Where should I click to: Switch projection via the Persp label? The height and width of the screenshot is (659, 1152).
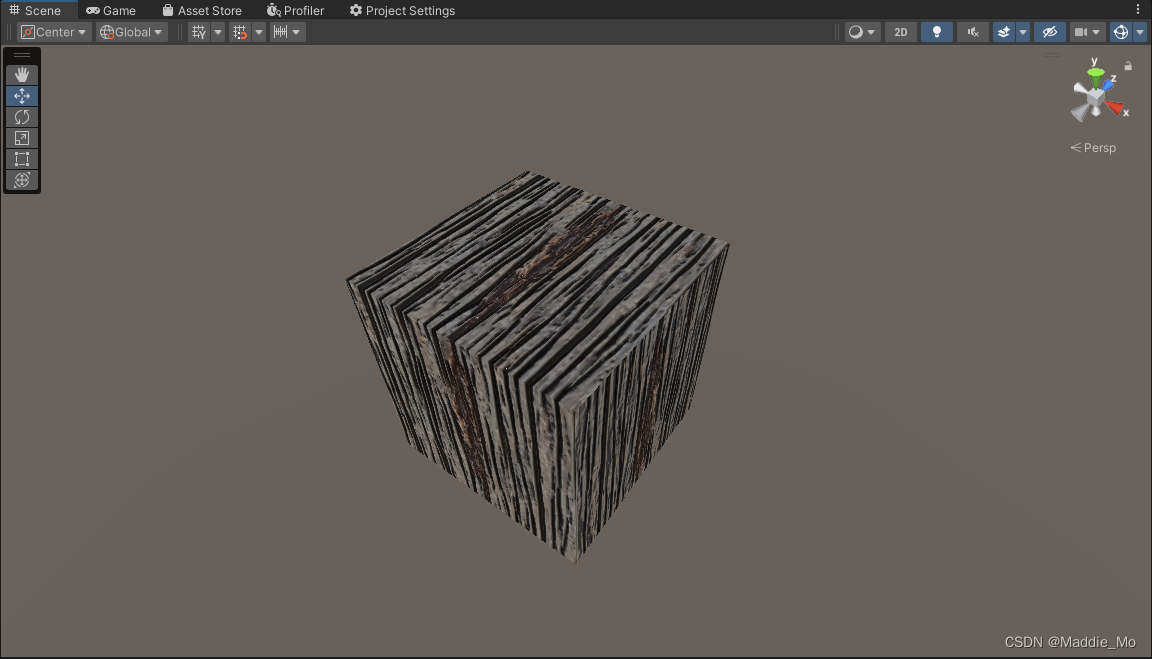1092,148
